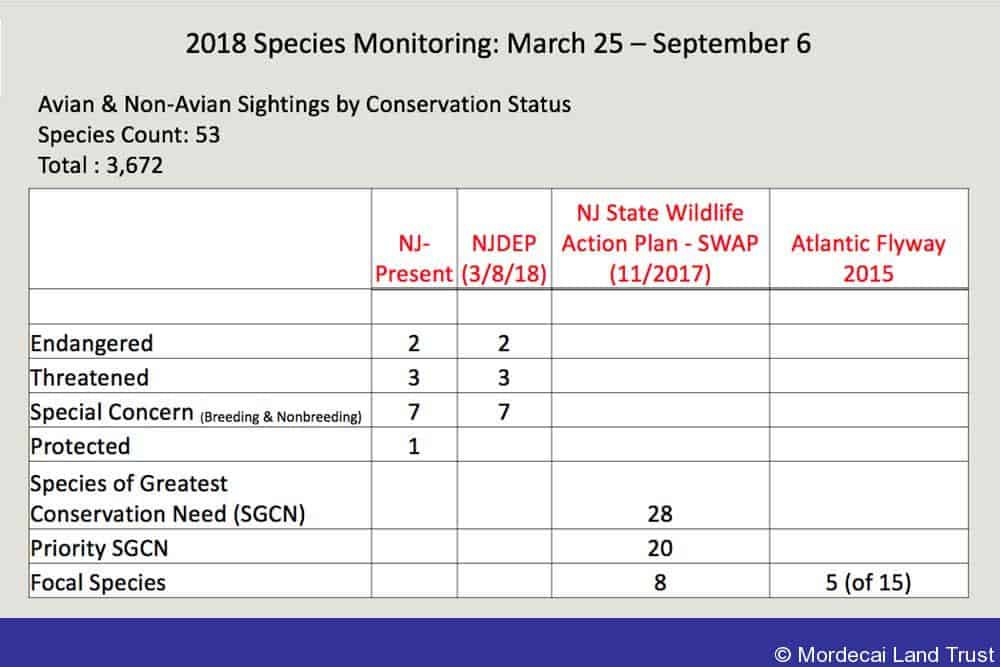
Task: Click the Species Count: 53 text
Action: 129,135
